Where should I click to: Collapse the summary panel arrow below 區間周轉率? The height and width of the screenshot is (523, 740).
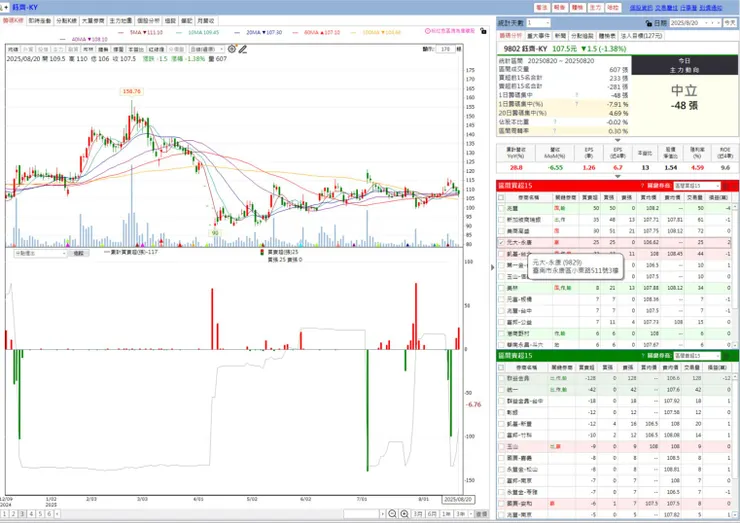(x=617, y=140)
